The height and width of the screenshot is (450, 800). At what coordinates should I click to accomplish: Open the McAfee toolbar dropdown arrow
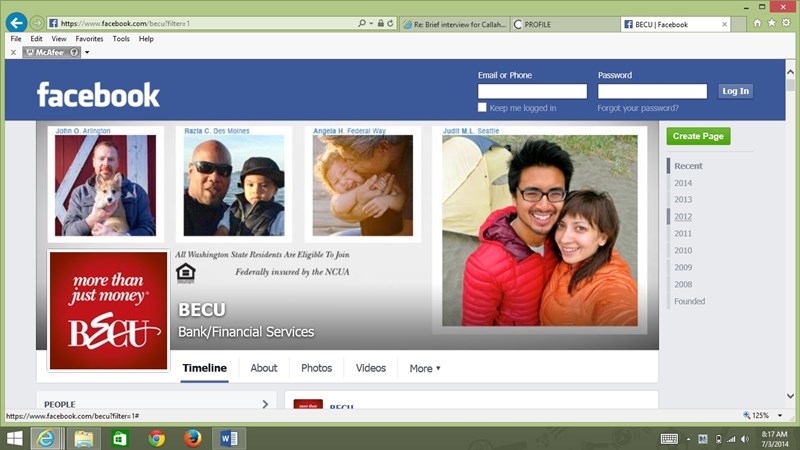click(87, 52)
